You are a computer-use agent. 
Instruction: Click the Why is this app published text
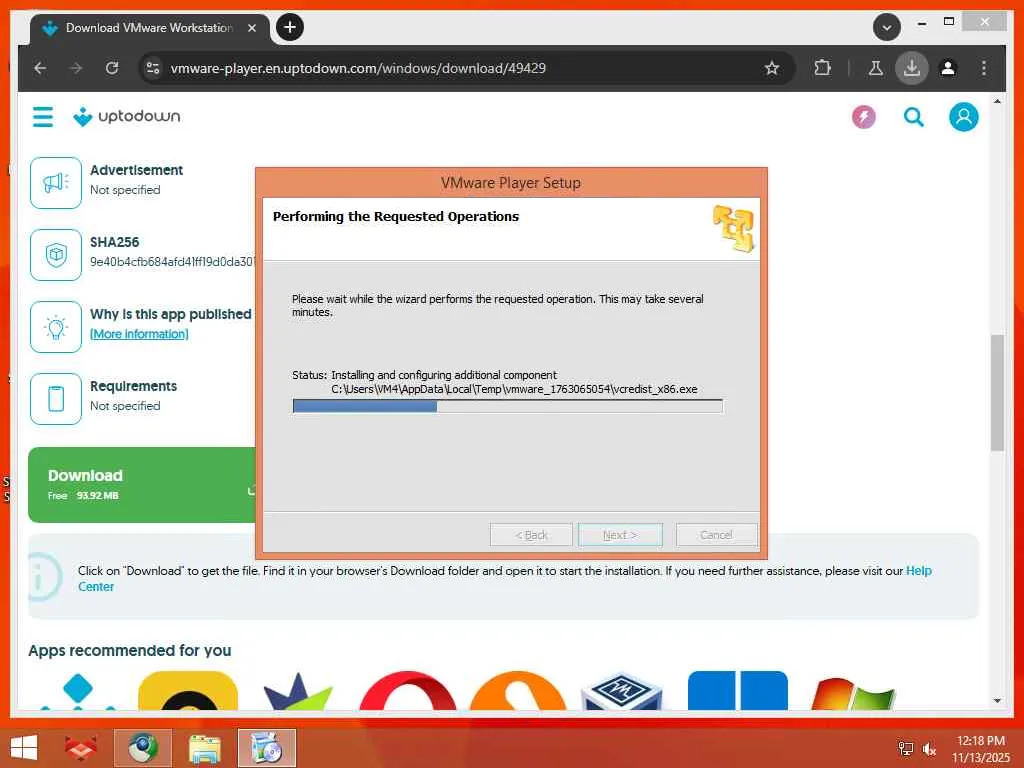(x=170, y=314)
